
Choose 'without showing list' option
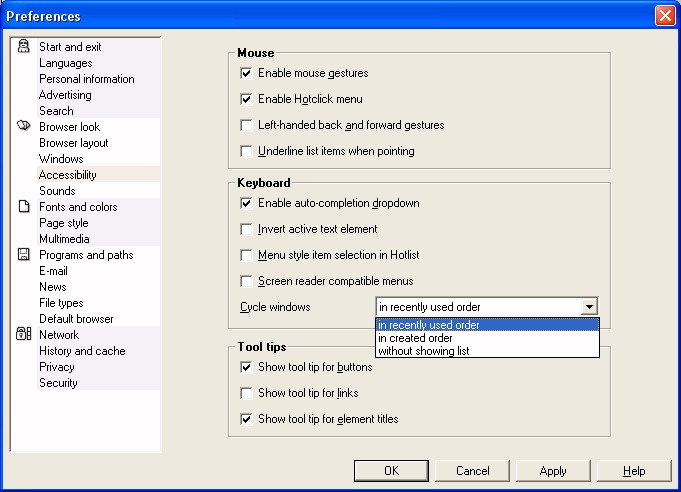pos(487,351)
